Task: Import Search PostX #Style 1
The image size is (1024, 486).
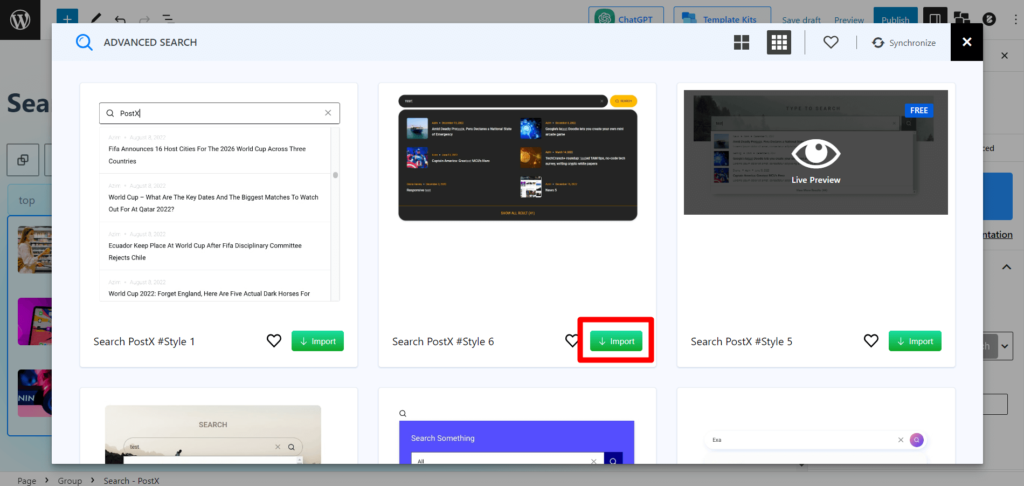Action: 317,341
